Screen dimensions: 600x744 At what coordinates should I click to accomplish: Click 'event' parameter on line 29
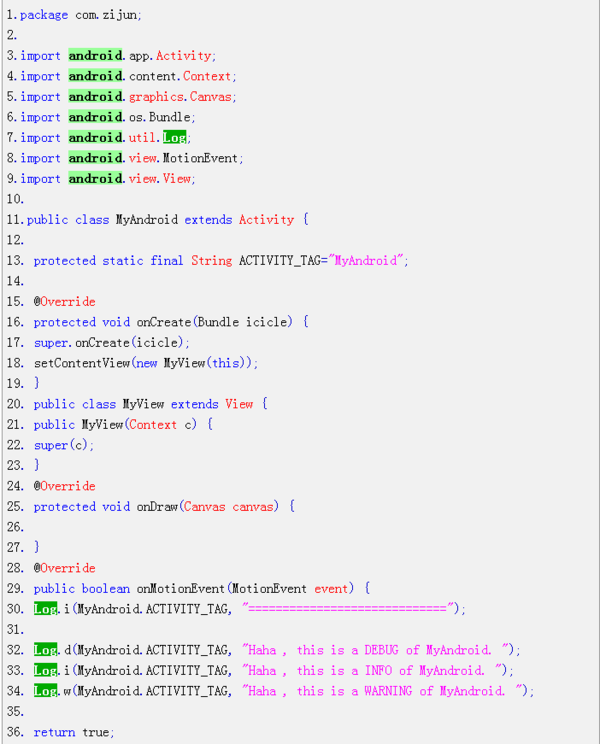click(331, 589)
